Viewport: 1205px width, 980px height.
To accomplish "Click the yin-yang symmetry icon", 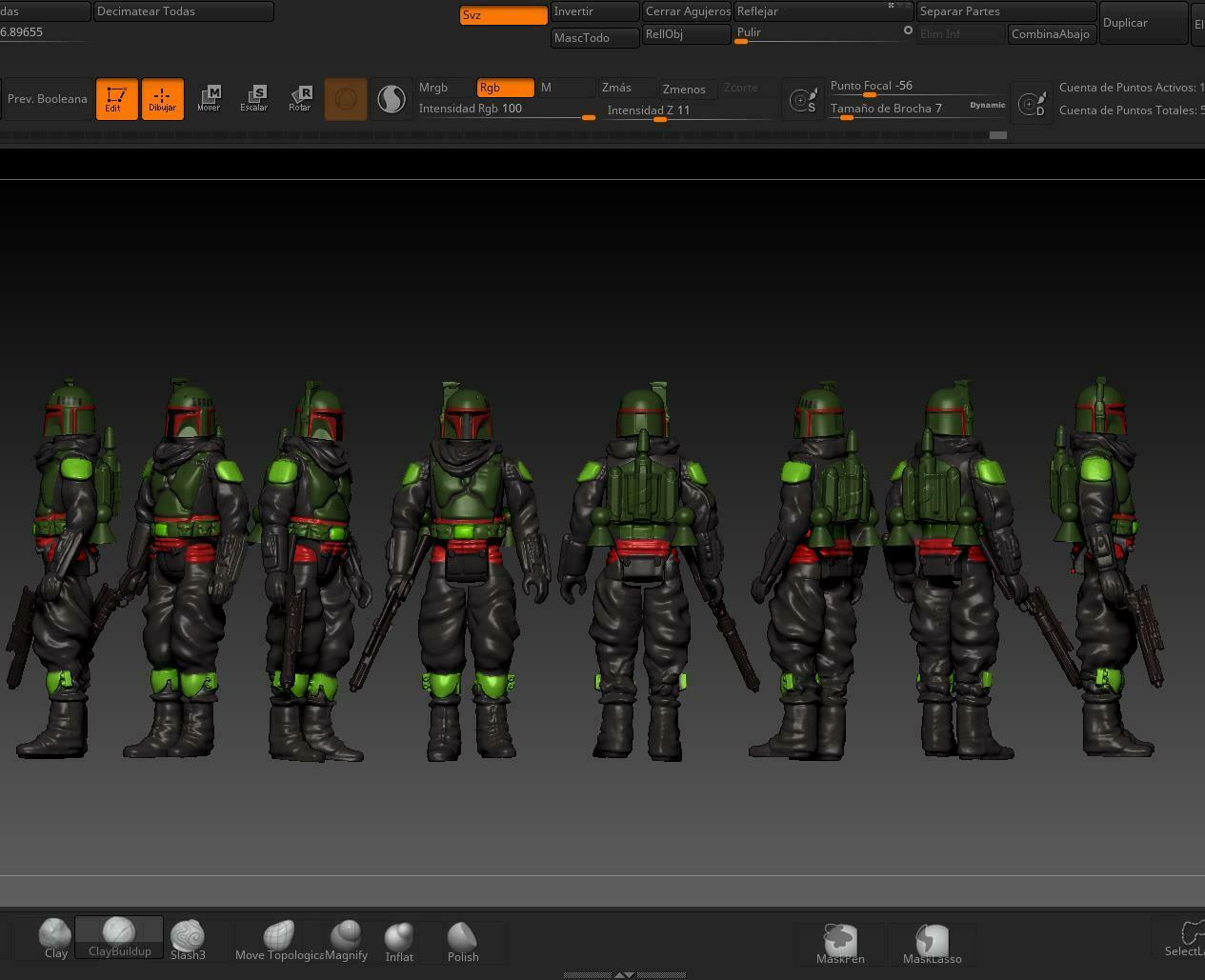I will pyautogui.click(x=391, y=99).
